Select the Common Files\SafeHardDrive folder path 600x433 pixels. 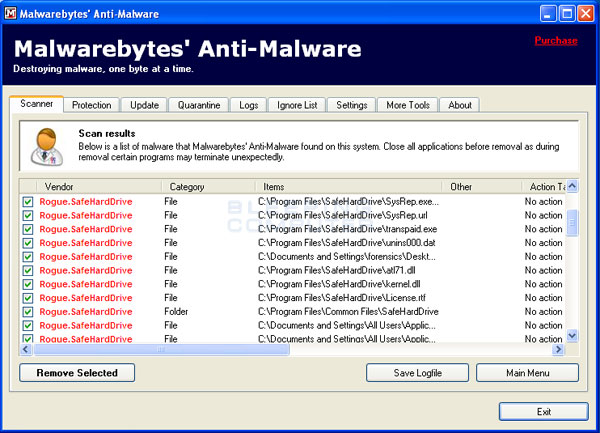pyautogui.click(x=348, y=312)
